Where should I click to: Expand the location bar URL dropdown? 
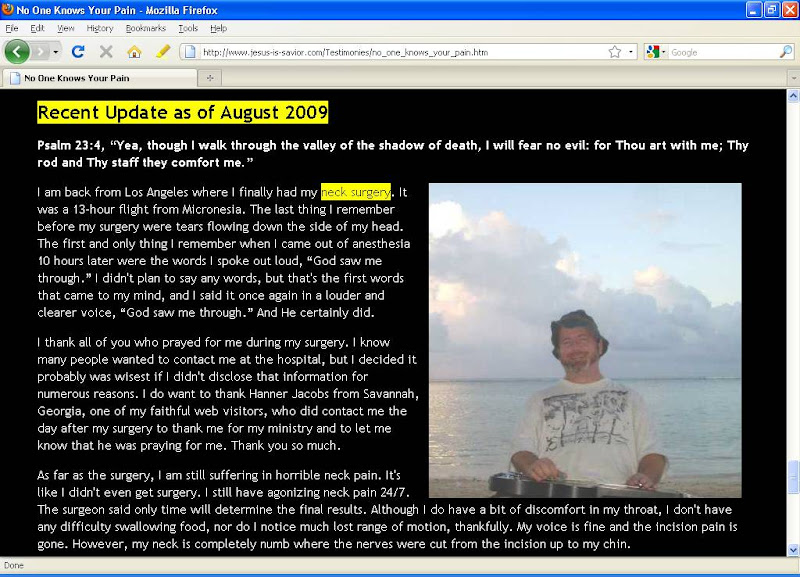629,52
